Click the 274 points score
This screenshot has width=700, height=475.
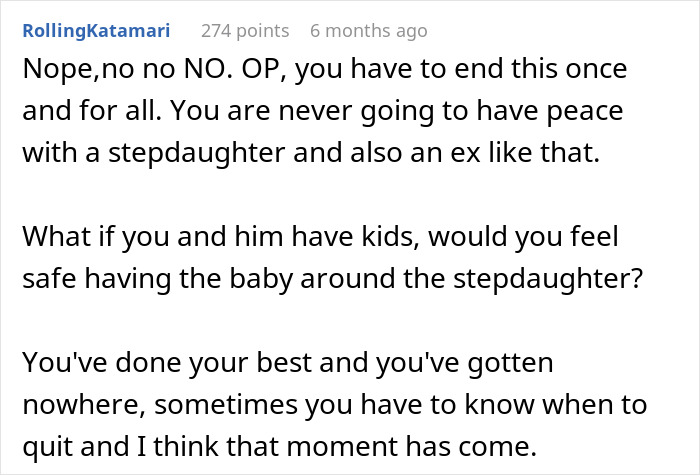coord(244,31)
